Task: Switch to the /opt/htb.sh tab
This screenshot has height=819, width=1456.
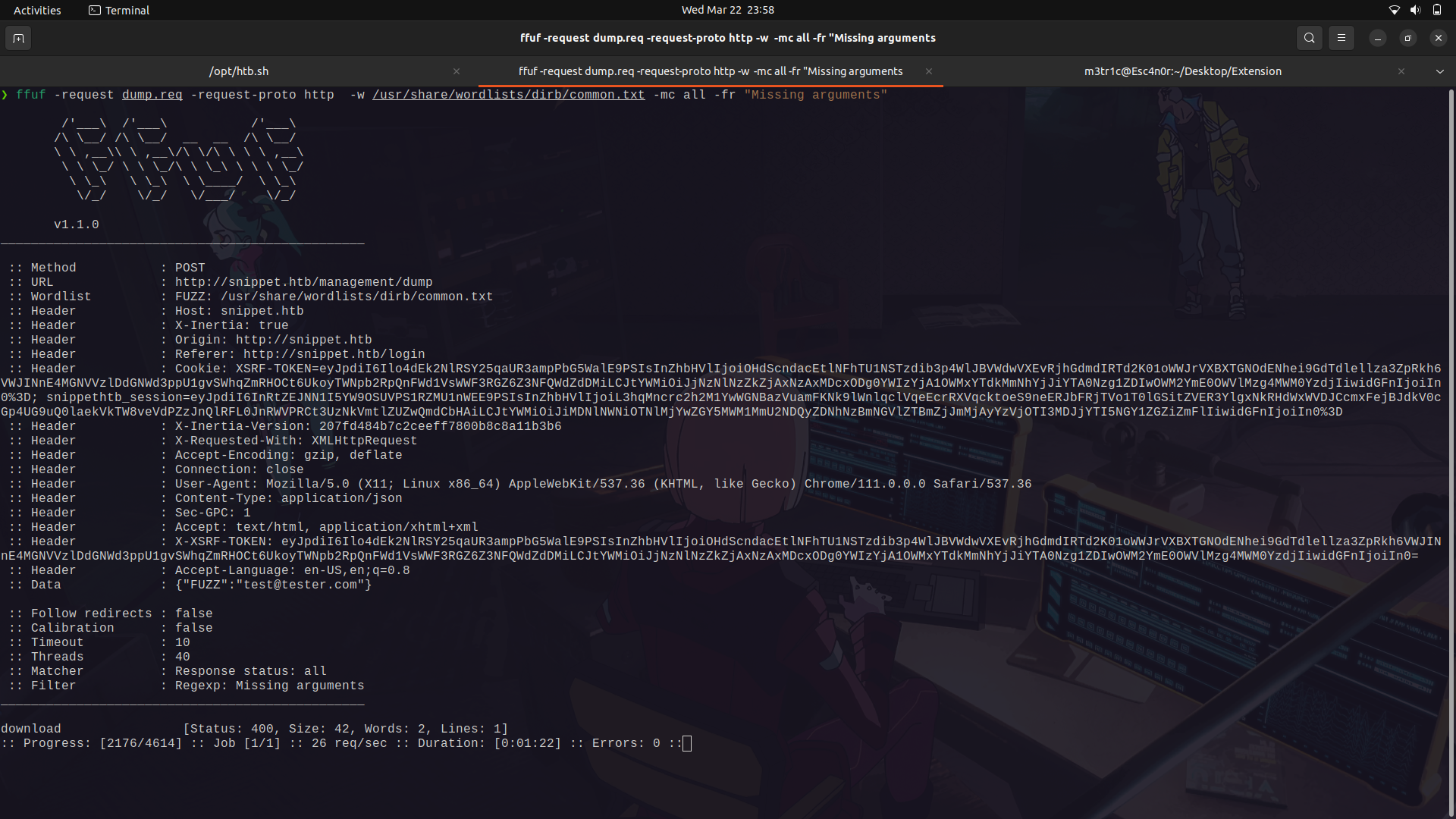Action: tap(239, 71)
